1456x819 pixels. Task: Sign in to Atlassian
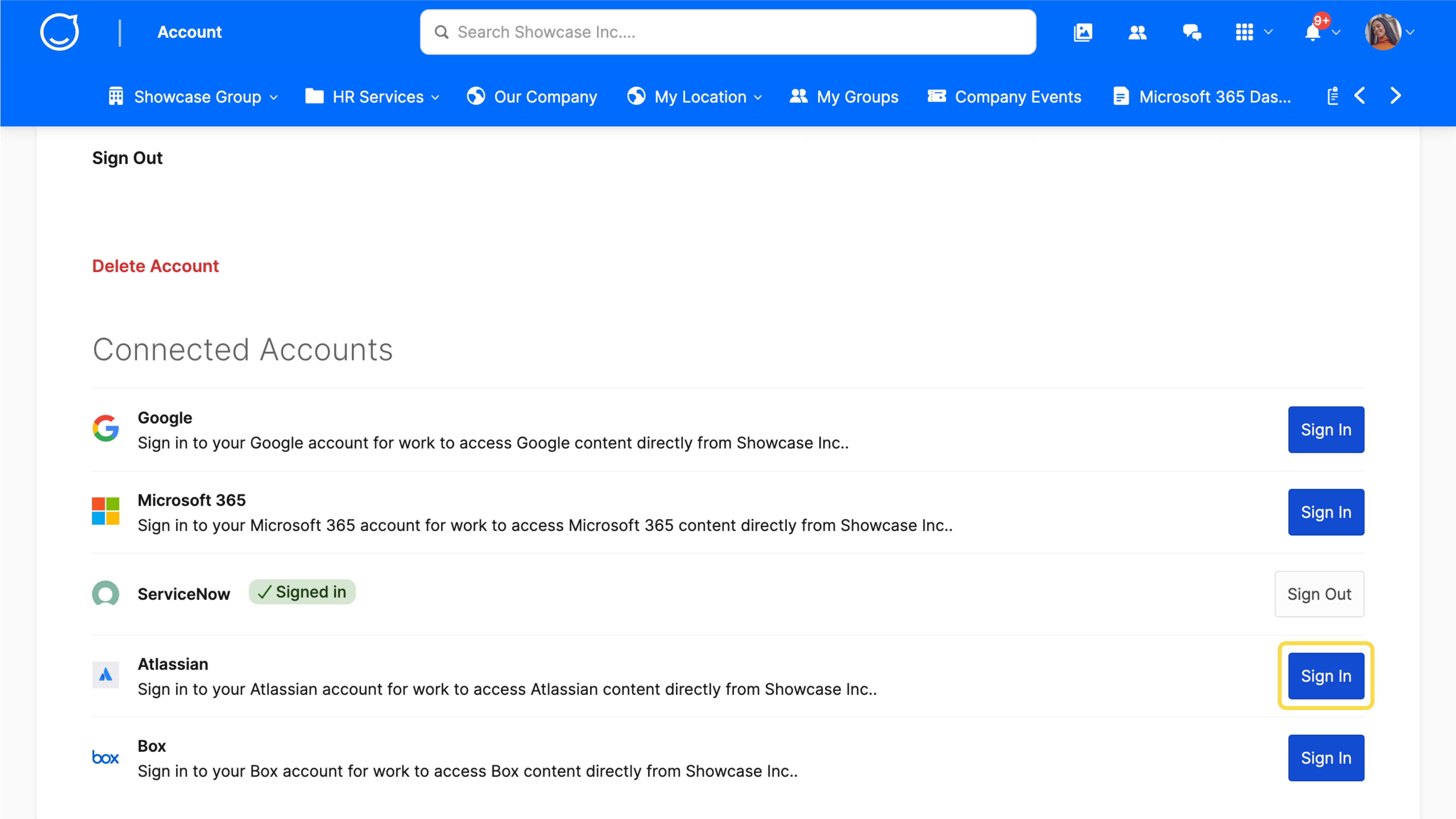[x=1325, y=676]
